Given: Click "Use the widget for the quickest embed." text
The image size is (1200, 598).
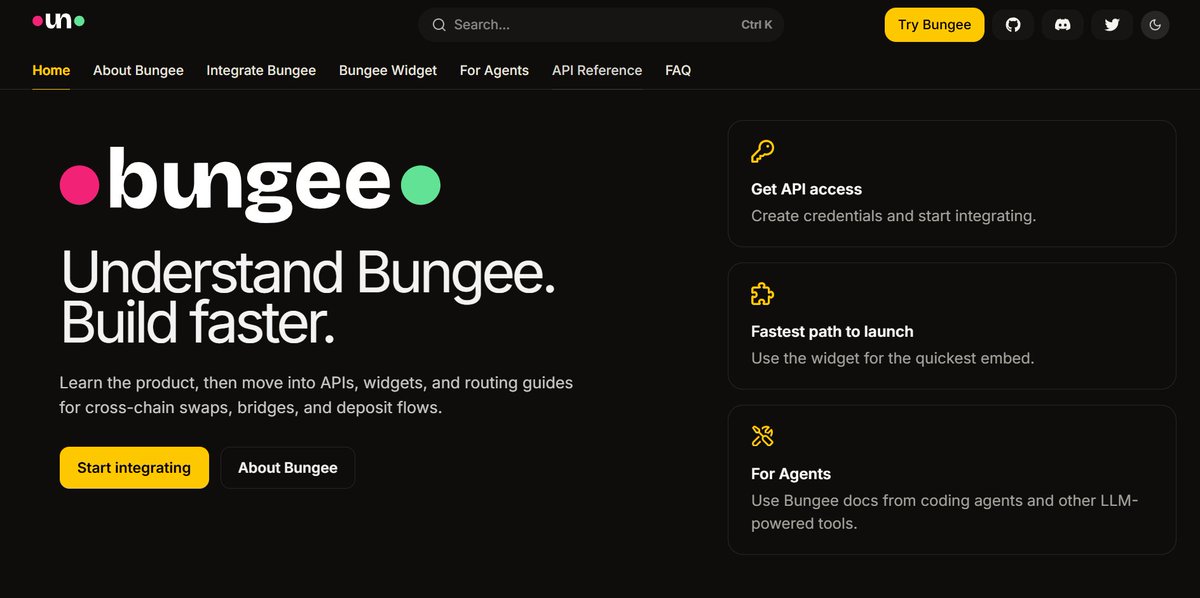Looking at the screenshot, I should [x=892, y=358].
